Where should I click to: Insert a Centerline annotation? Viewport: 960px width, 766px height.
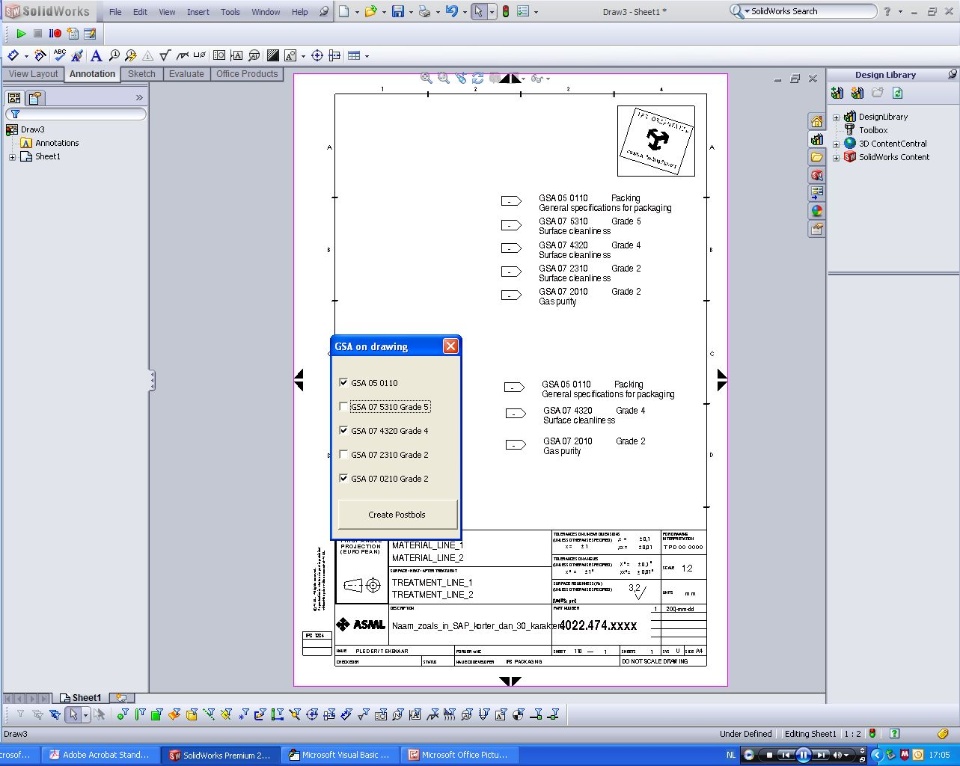334,56
